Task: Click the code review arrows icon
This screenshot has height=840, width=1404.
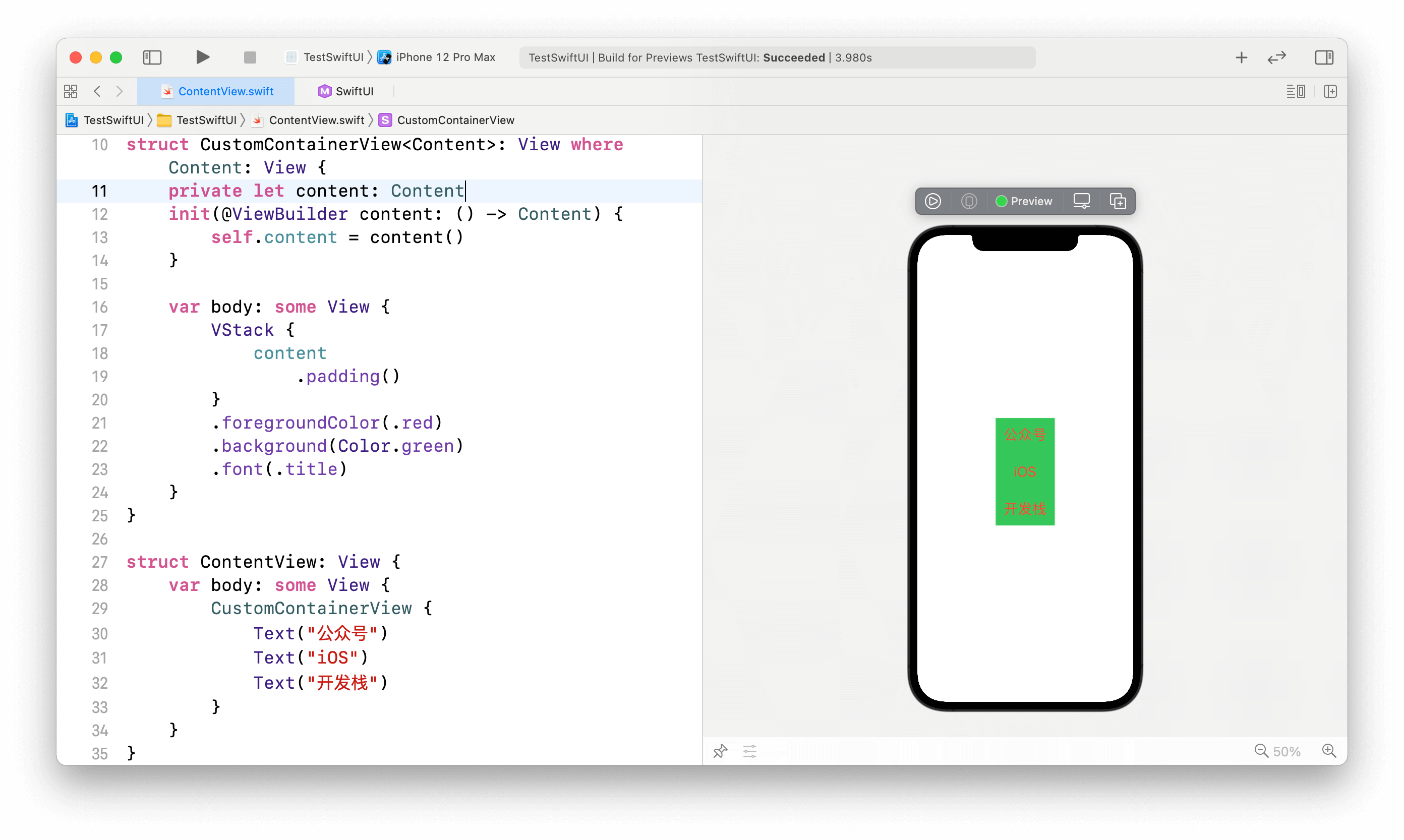Action: click(1276, 57)
